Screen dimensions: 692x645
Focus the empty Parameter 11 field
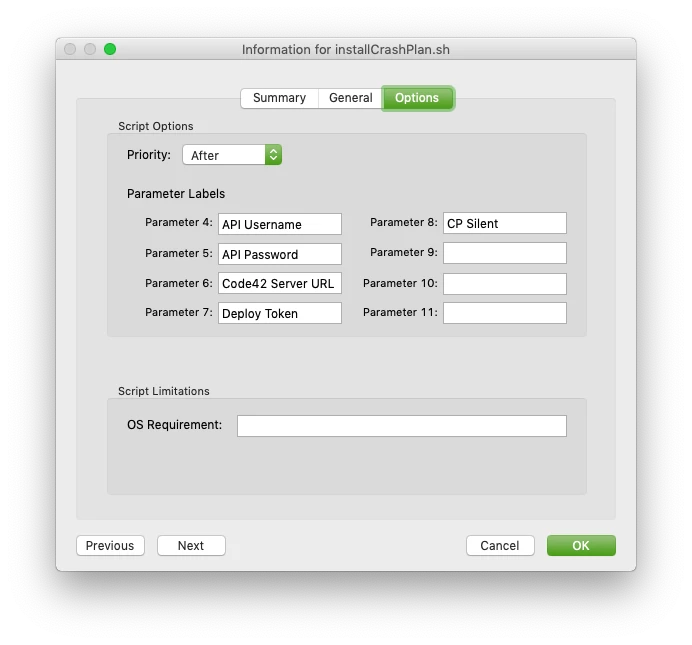tap(505, 313)
